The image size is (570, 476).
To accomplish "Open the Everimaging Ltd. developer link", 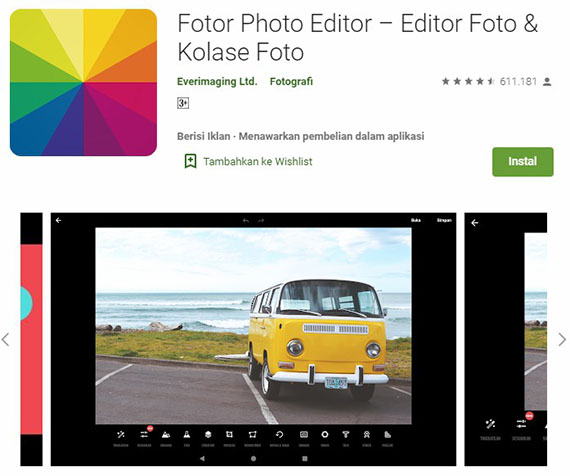I will [x=217, y=81].
